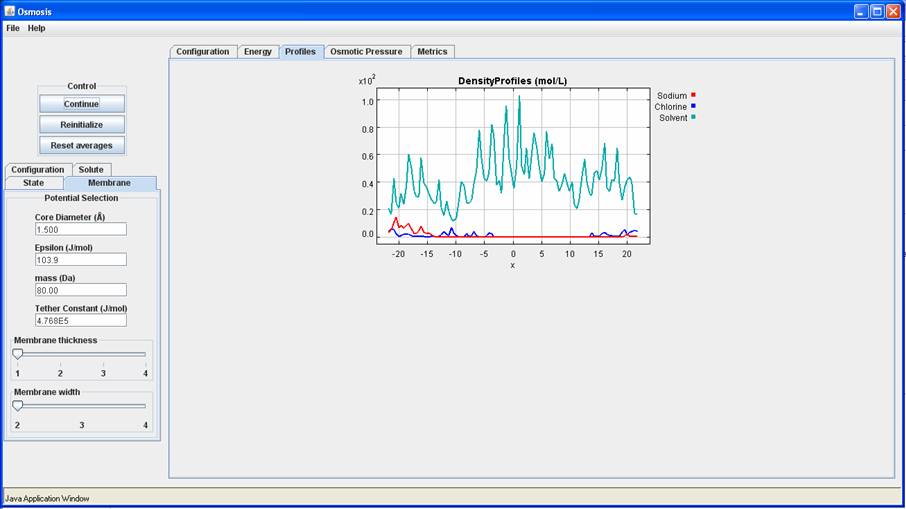The width and height of the screenshot is (906, 509).
Task: Click the Tether Constant input field
Action: (81, 321)
